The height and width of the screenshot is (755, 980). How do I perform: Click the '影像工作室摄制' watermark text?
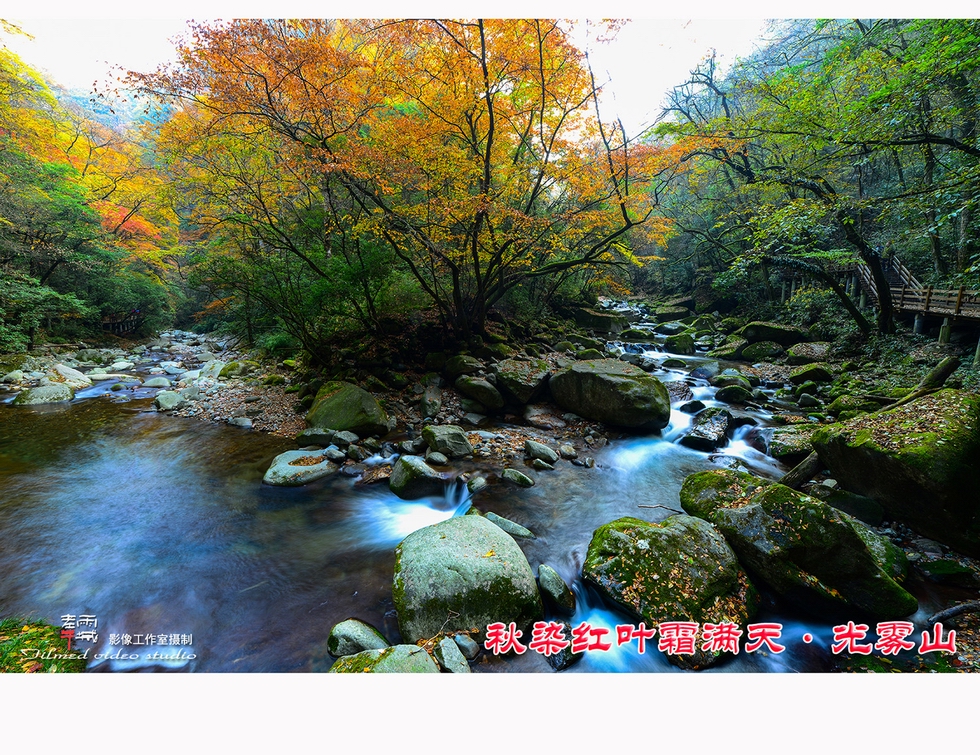click(x=150, y=639)
